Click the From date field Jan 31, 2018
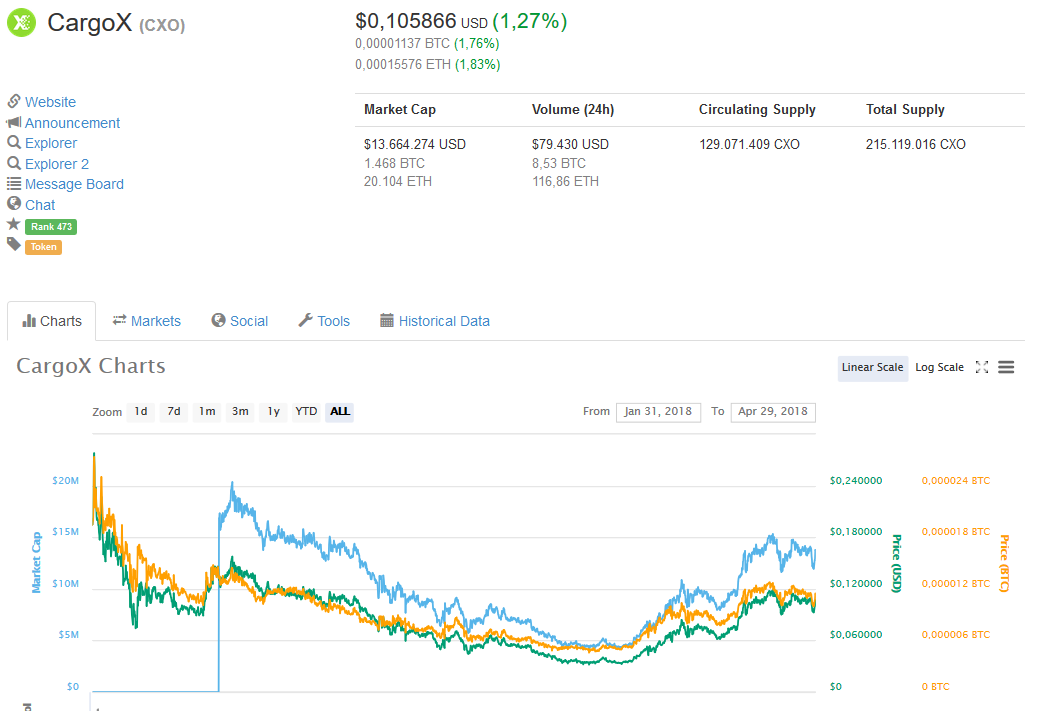Screen dimensions: 1040x711 (x=658, y=412)
